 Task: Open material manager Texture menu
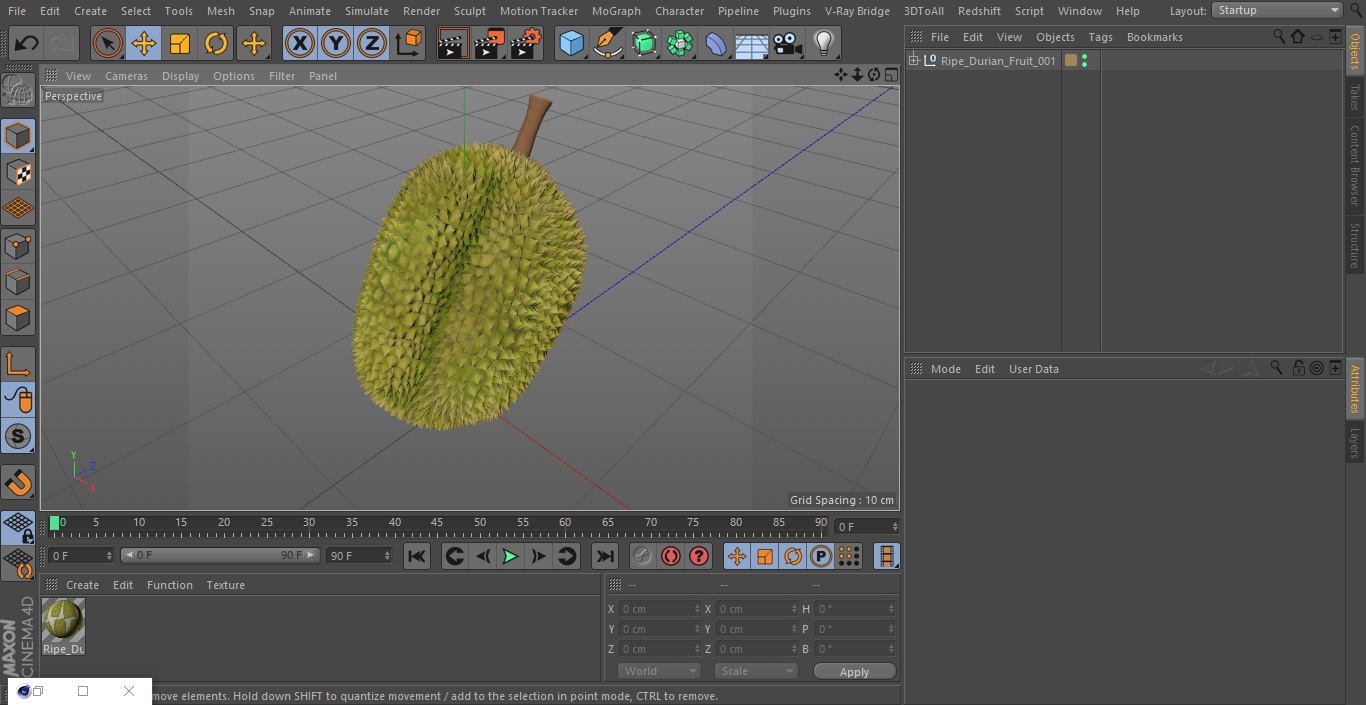click(226, 585)
